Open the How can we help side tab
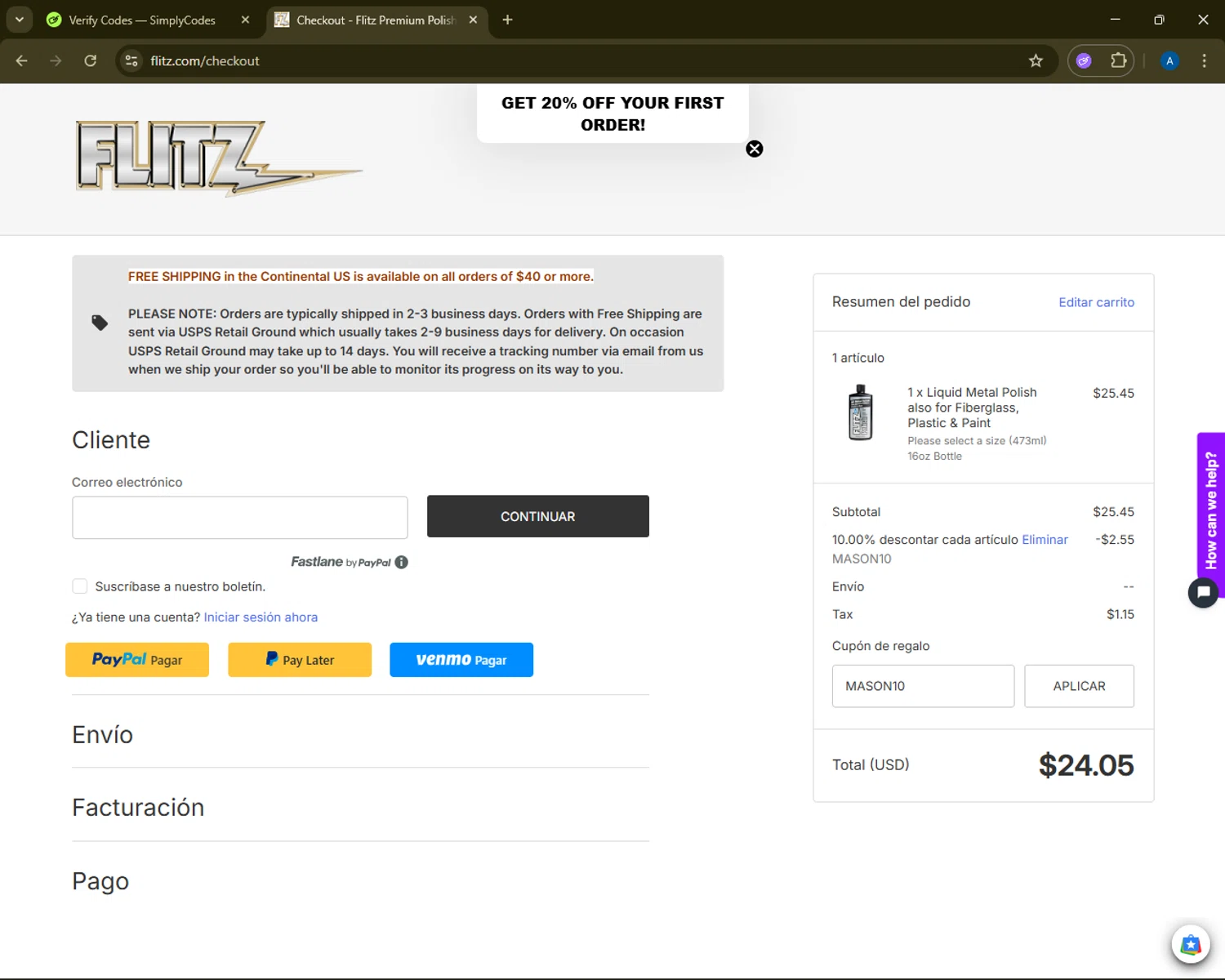Screen dimensions: 1225x980 tap(1211, 510)
